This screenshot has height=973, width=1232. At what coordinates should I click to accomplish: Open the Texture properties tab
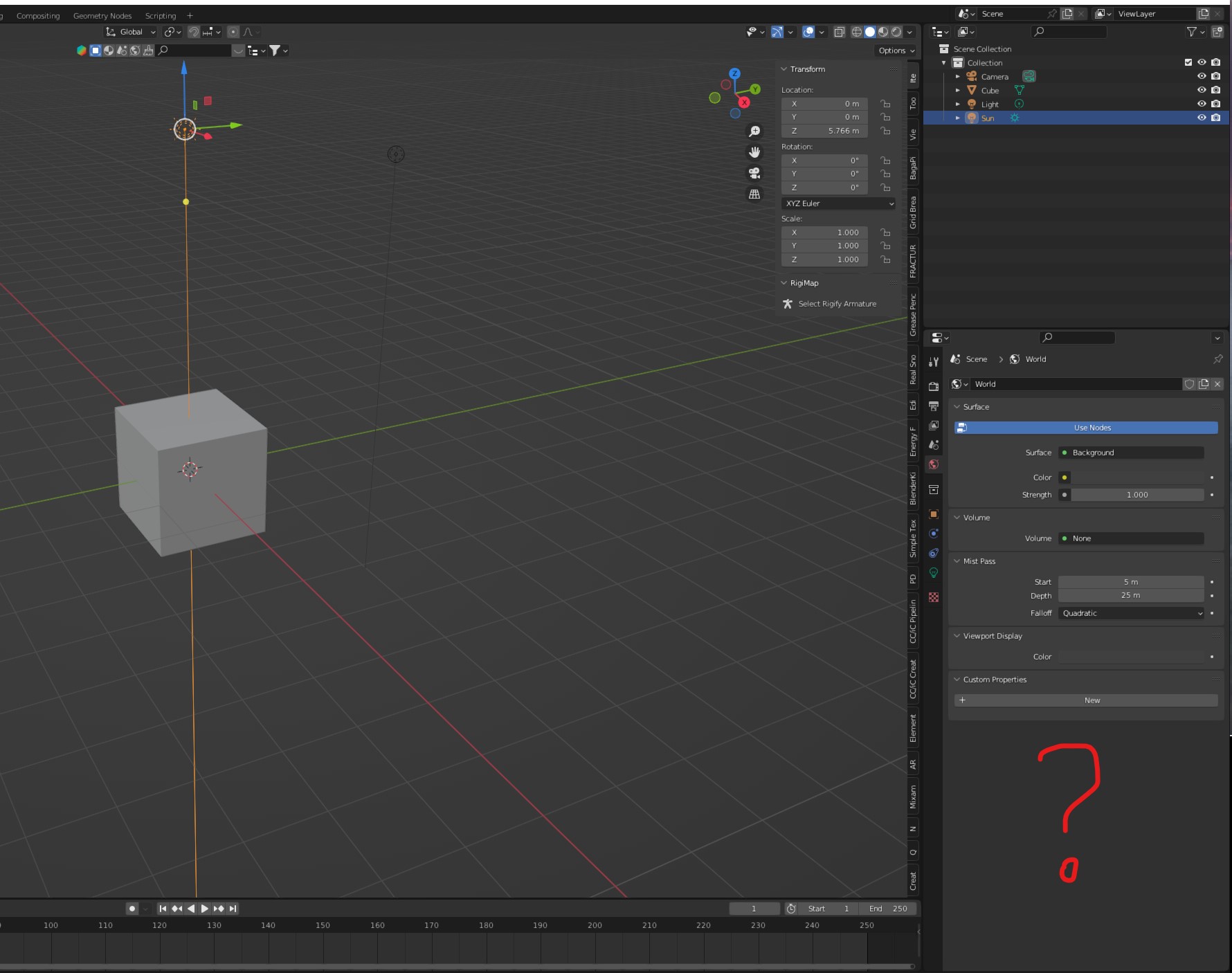[x=934, y=597]
